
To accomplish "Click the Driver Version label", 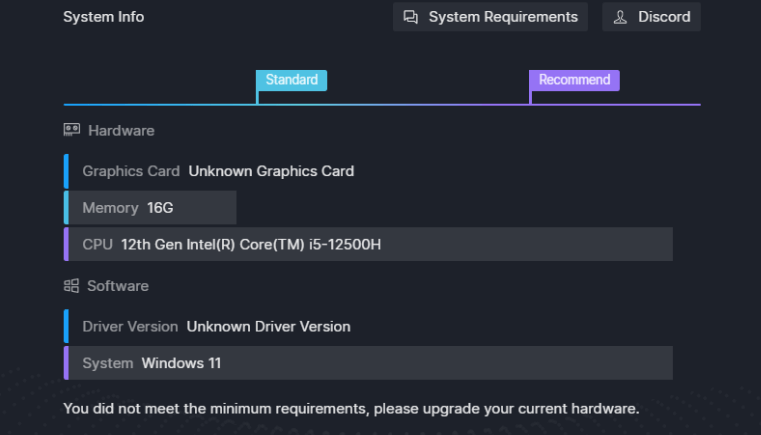I will 130,327.
